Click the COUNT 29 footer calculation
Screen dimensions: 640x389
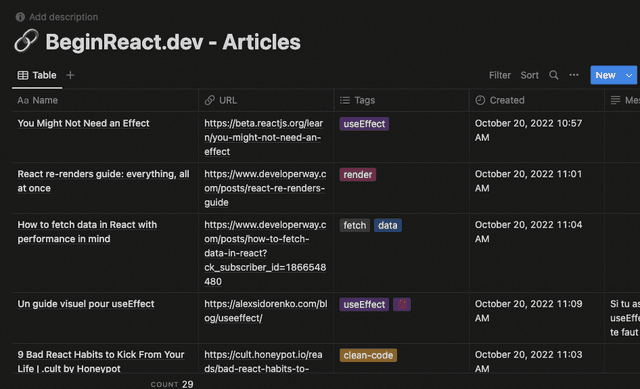tap(172, 384)
